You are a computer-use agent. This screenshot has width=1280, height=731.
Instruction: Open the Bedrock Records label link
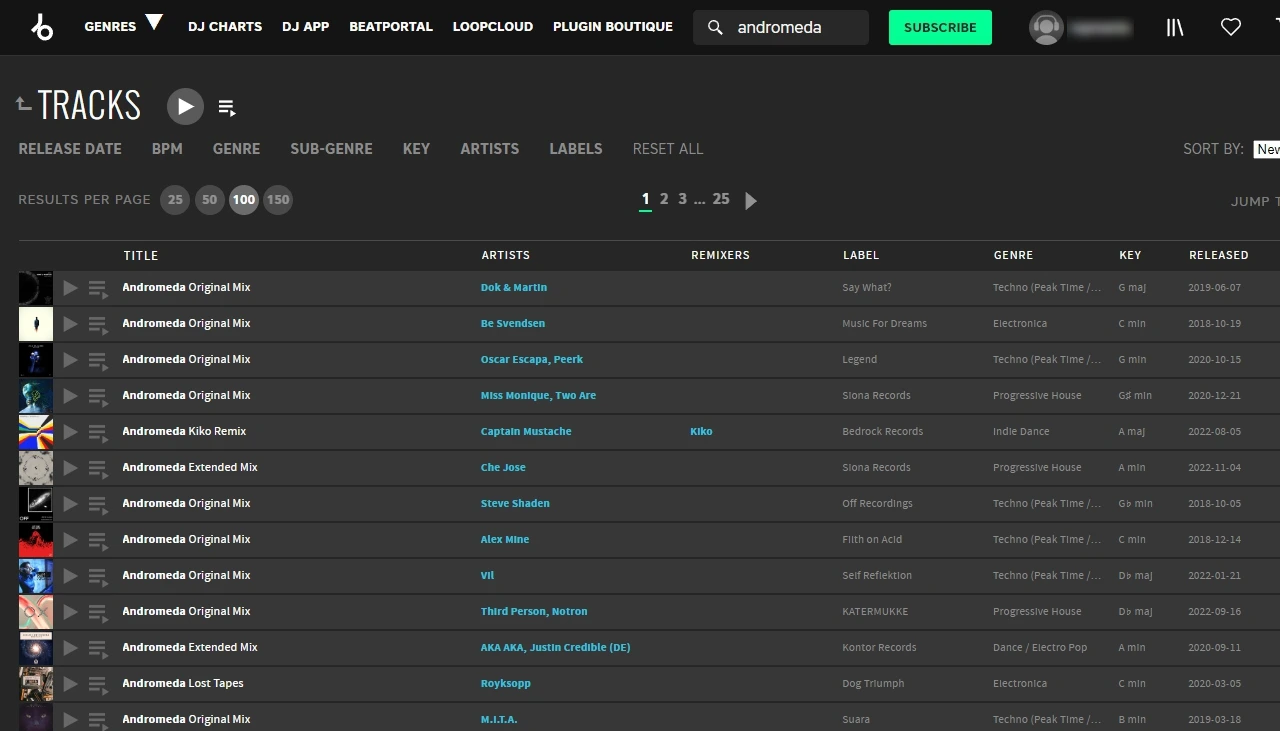(x=883, y=432)
